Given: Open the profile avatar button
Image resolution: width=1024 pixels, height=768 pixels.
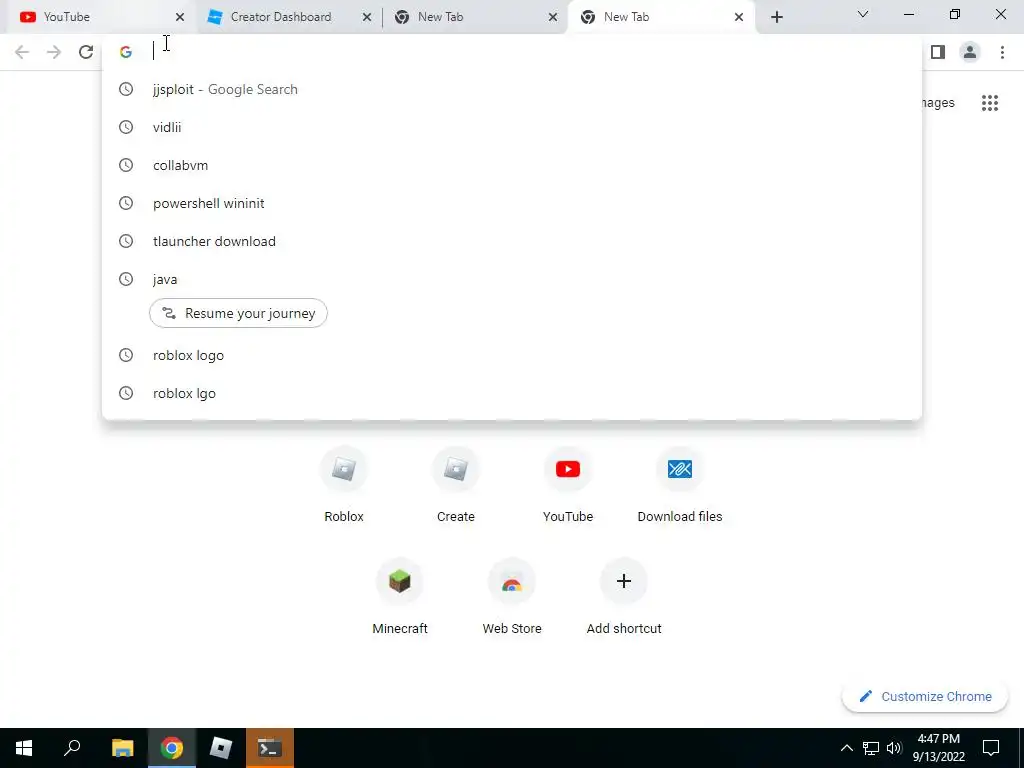Looking at the screenshot, I should point(970,52).
